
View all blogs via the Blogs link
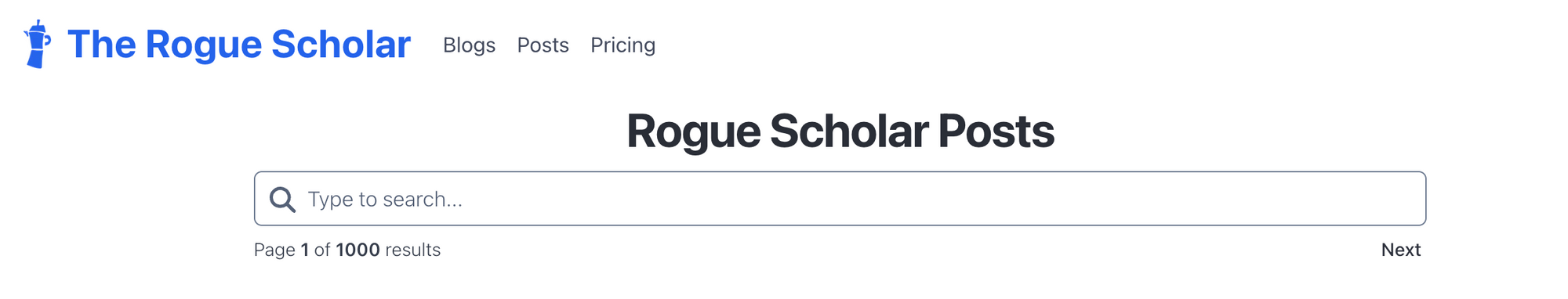tap(469, 45)
